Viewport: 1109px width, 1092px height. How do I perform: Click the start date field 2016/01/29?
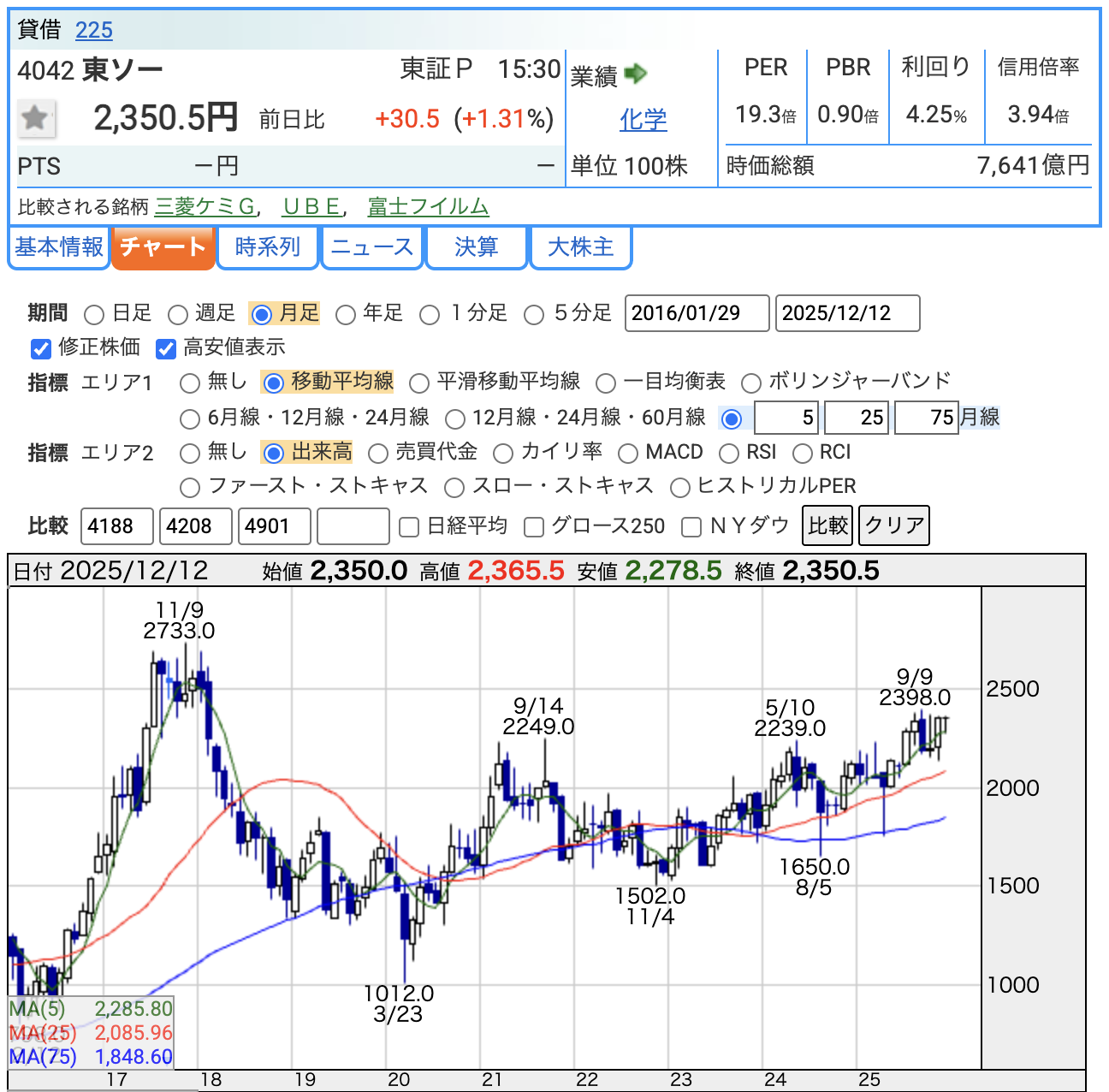coord(697,313)
